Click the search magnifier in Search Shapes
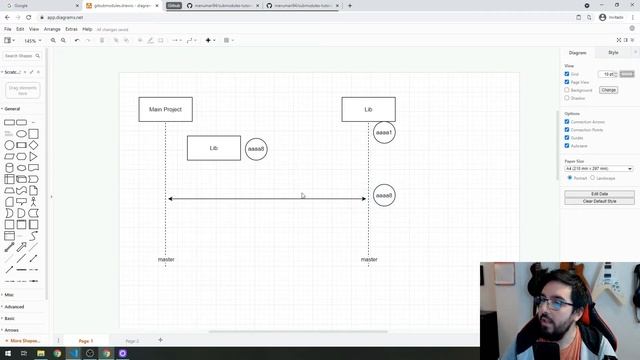The height and width of the screenshot is (360, 640). pos(38,56)
